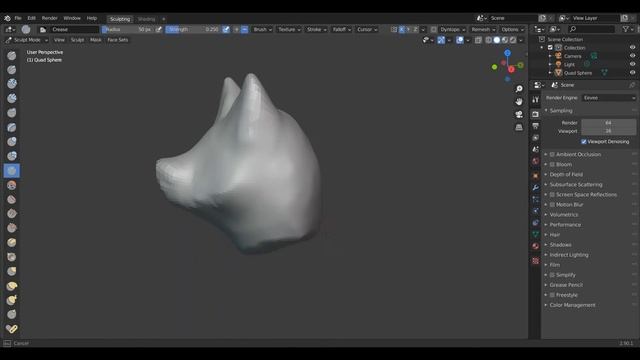Image resolution: width=640 pixels, height=360 pixels.
Task: Open the Falloff dropdown in header
Action: point(341,29)
